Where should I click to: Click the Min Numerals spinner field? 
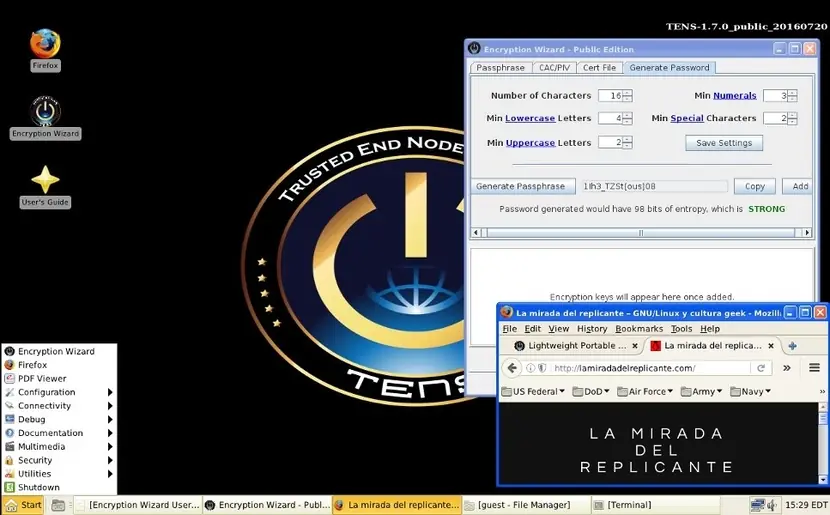[x=780, y=96]
